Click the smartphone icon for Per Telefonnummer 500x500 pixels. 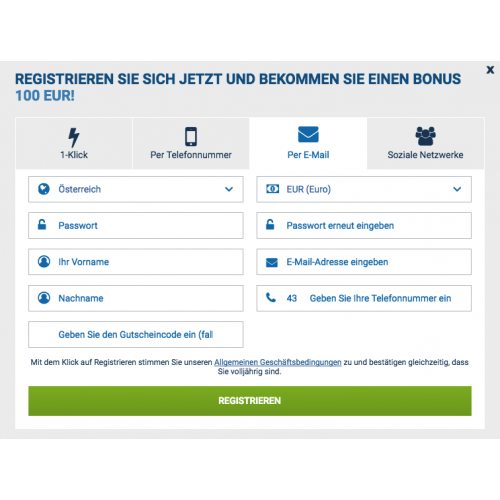191,136
